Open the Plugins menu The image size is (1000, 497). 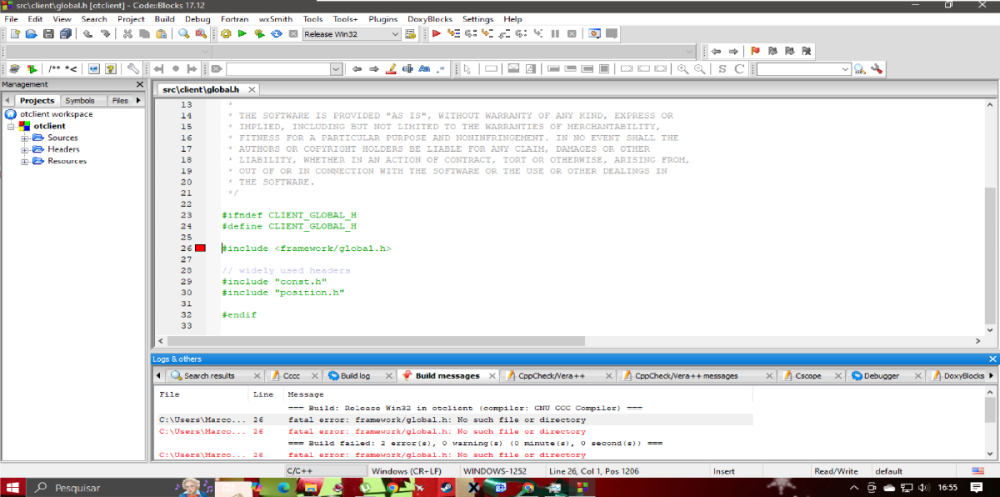(x=382, y=19)
